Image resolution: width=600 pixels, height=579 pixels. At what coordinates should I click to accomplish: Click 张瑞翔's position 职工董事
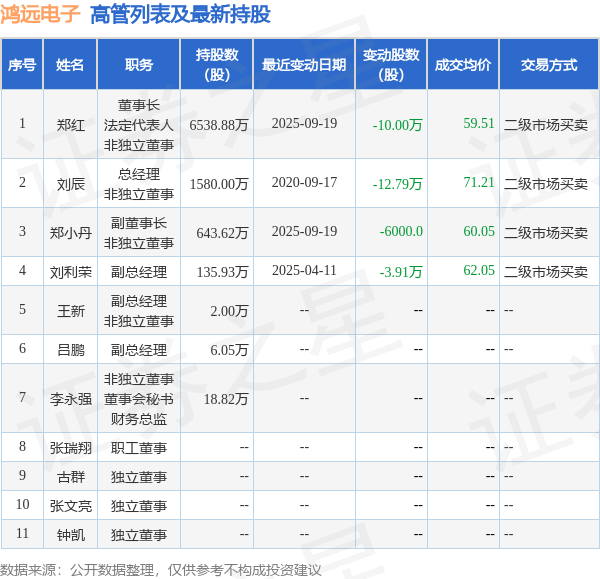[x=139, y=448]
